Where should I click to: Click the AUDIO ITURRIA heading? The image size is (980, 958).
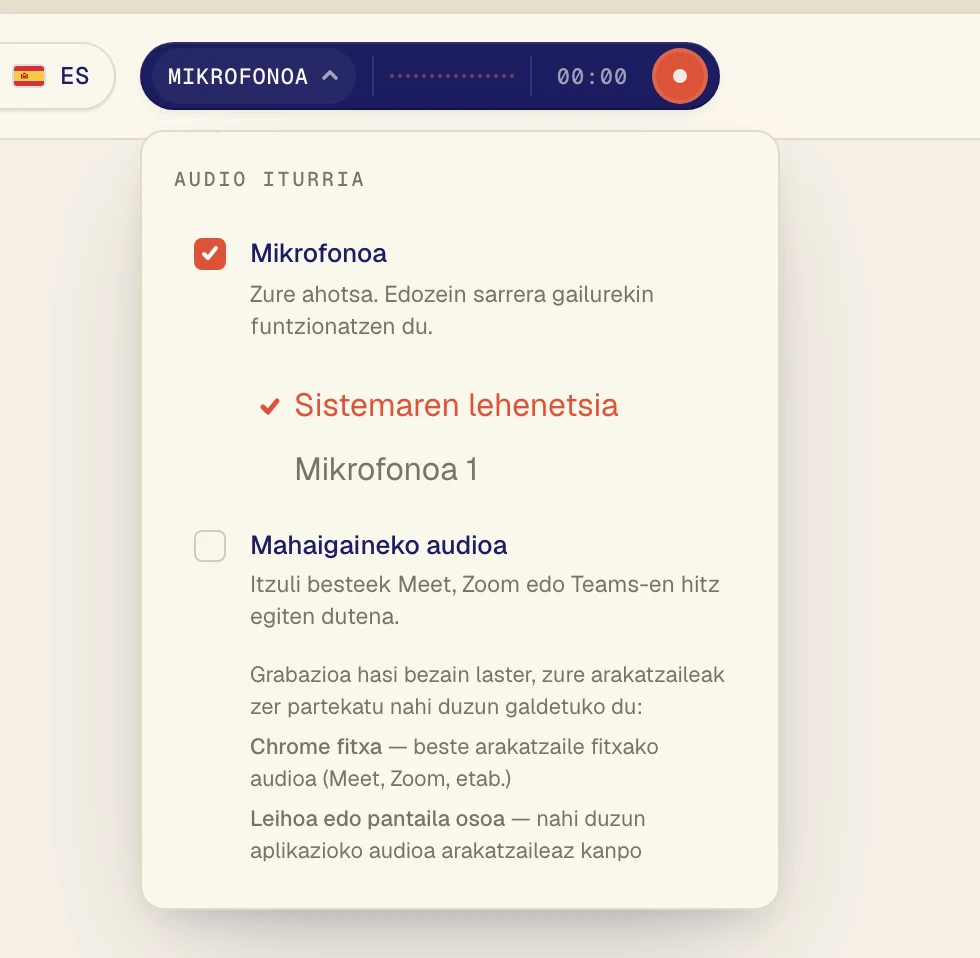269,179
